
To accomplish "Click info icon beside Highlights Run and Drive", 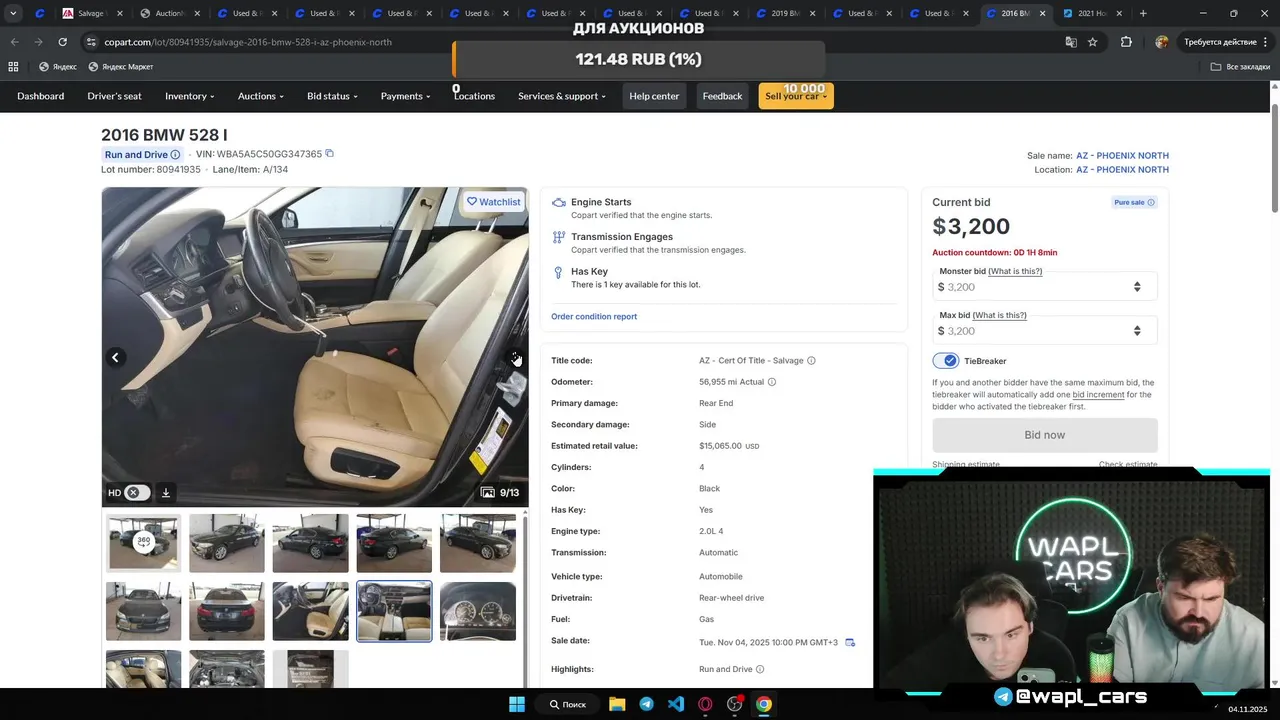I will [760, 670].
